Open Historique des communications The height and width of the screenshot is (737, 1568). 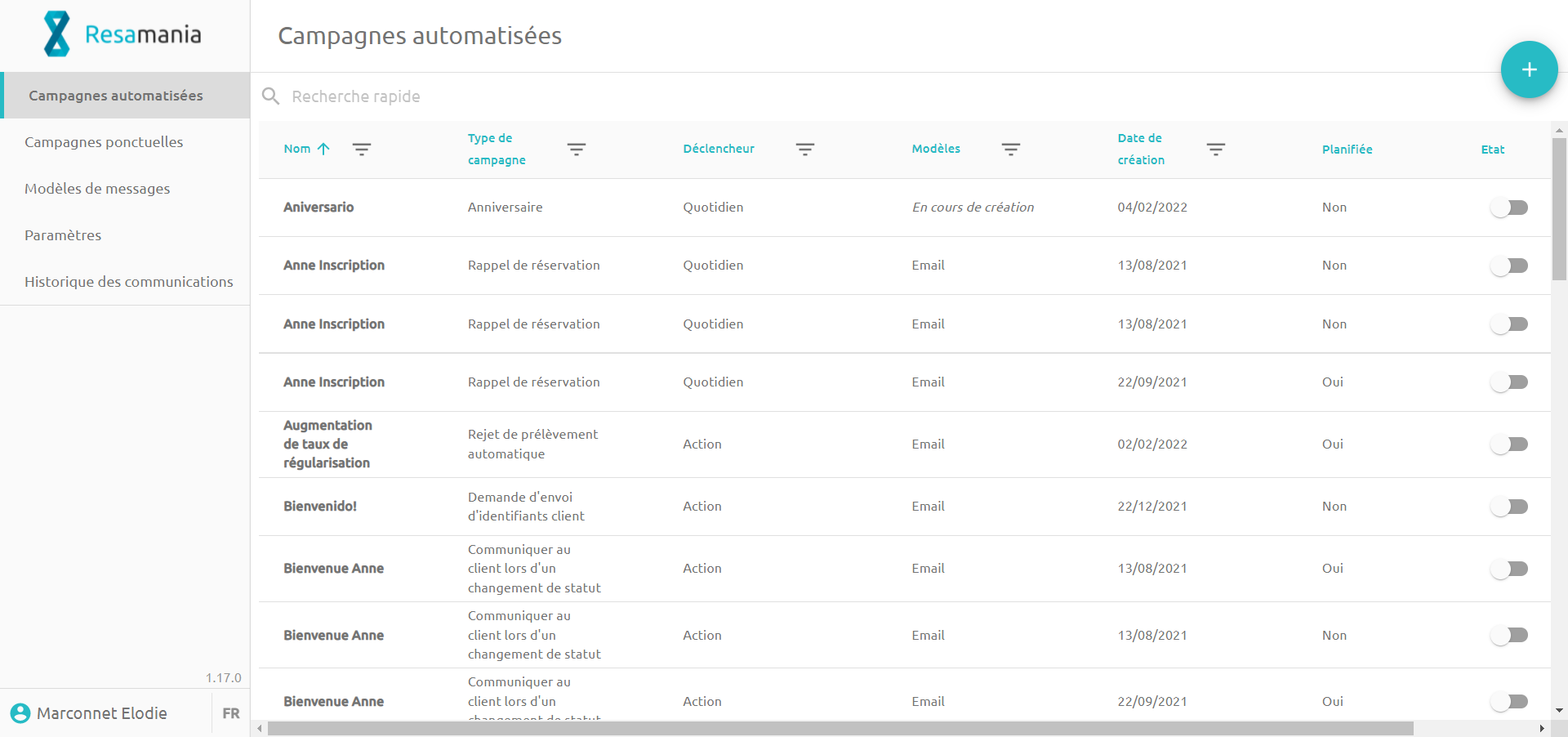click(x=128, y=282)
